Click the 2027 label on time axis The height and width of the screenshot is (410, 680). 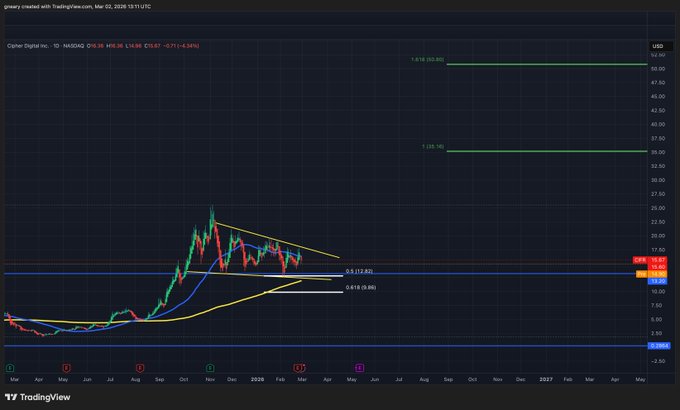pyautogui.click(x=546, y=379)
